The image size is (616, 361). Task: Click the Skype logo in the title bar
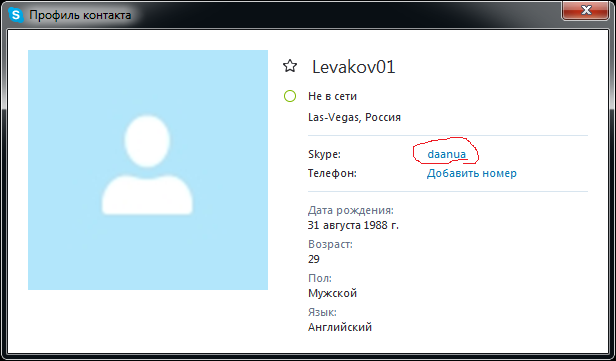pos(16,15)
